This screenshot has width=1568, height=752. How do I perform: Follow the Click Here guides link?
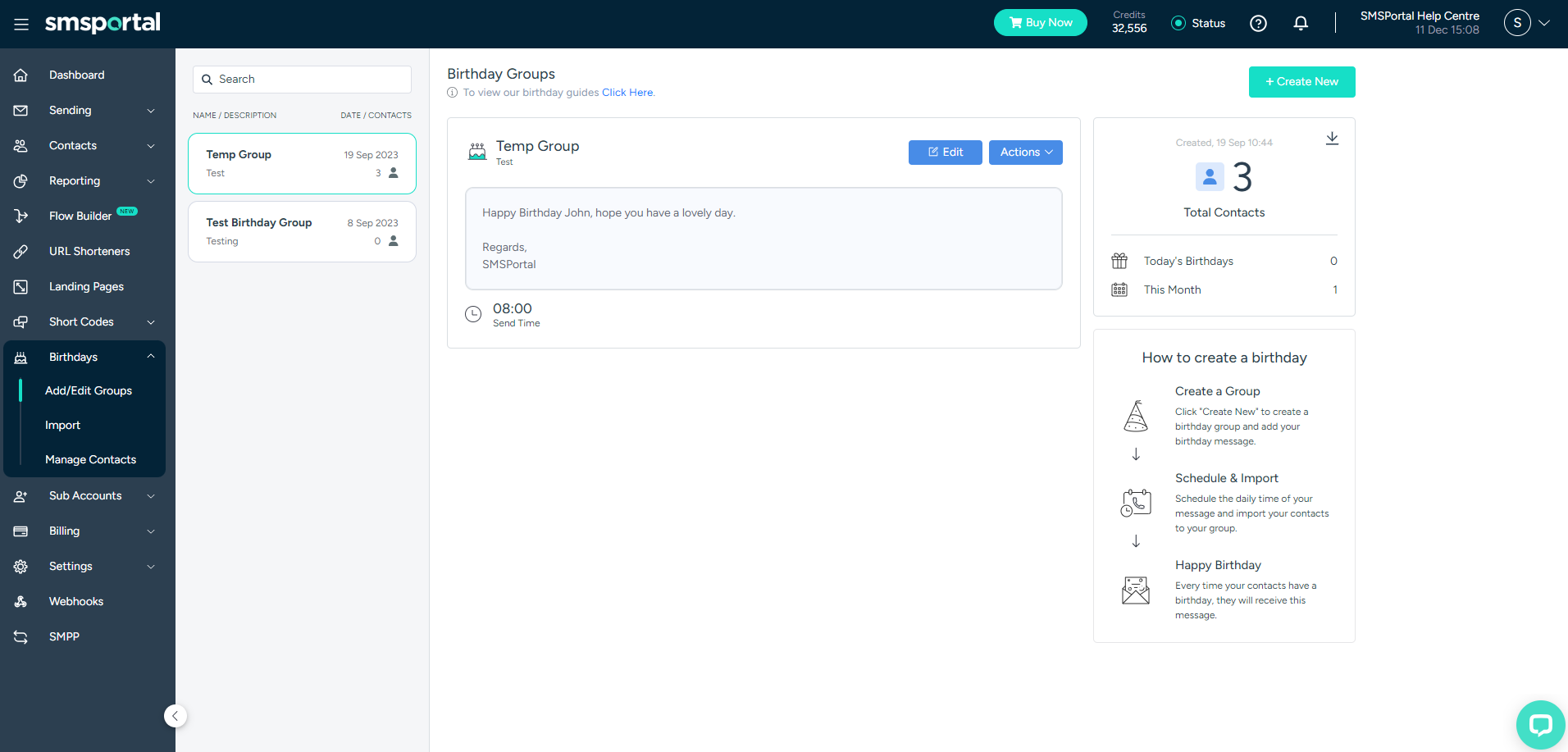pos(627,93)
